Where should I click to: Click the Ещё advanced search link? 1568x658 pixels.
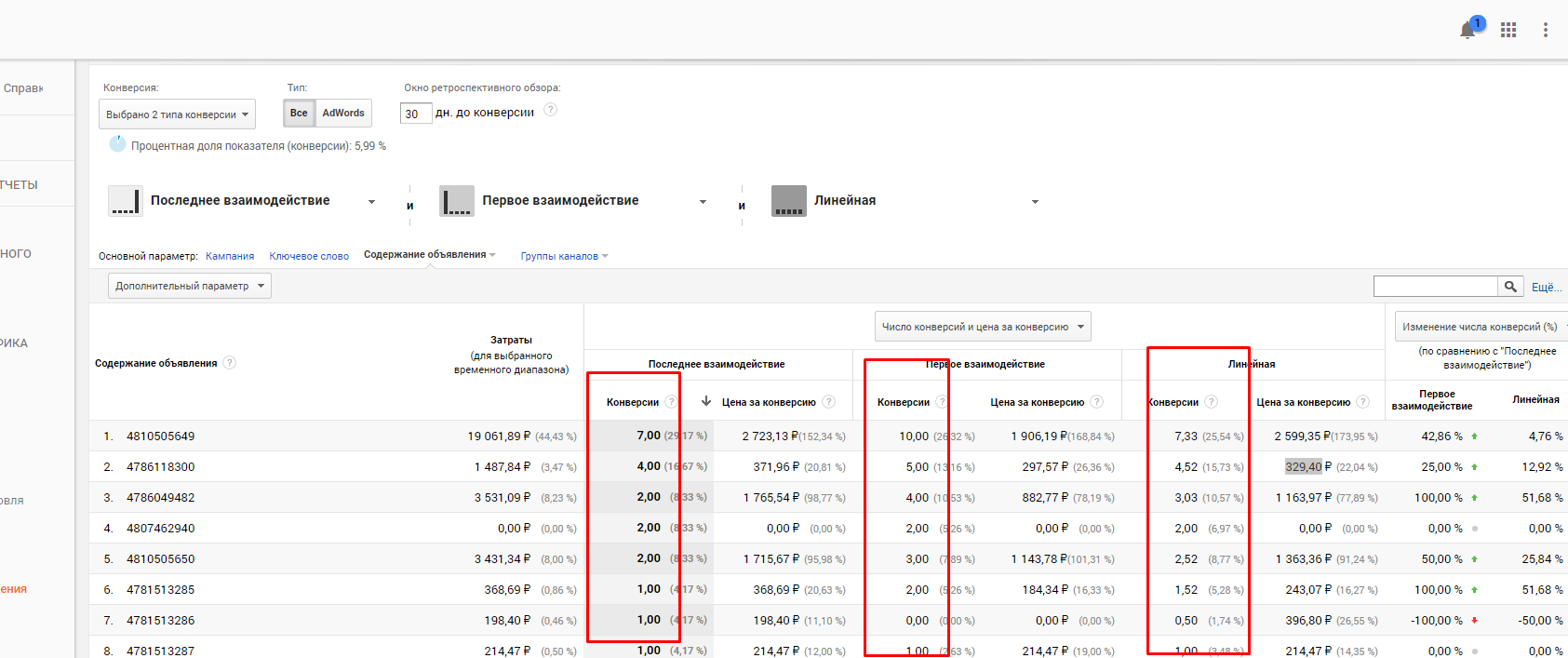(1544, 287)
